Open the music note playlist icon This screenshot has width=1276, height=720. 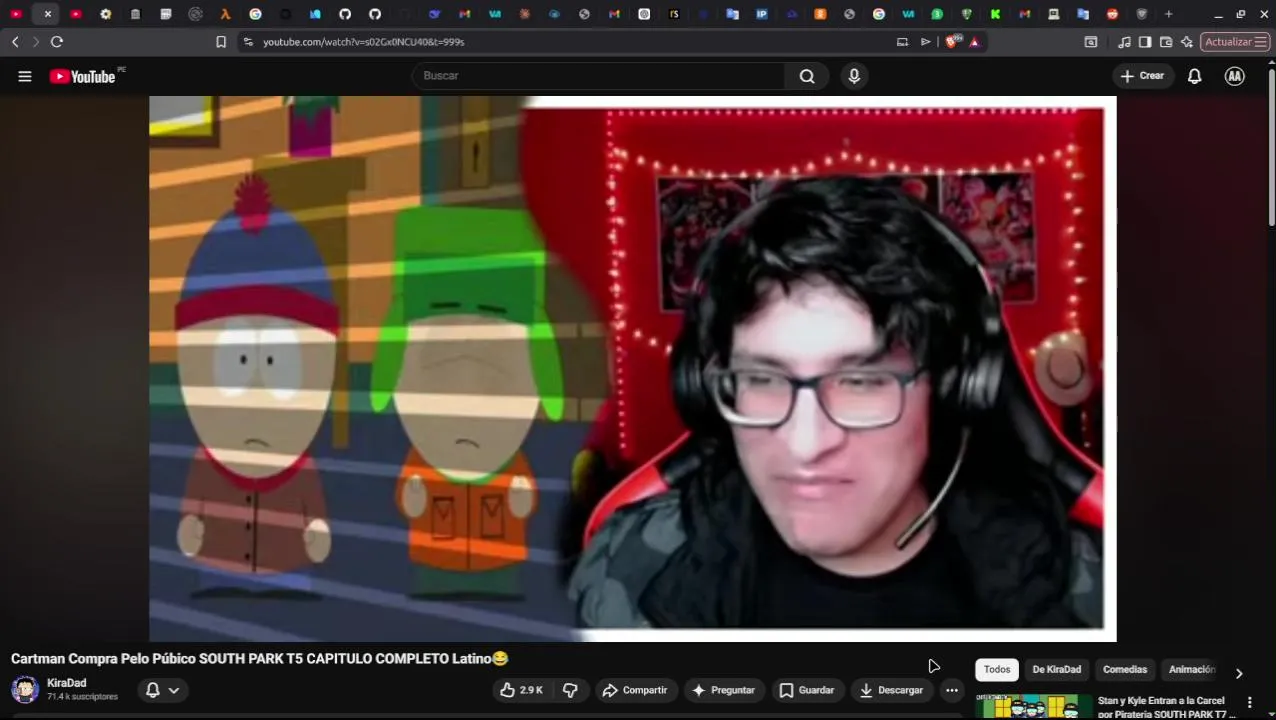1124,42
